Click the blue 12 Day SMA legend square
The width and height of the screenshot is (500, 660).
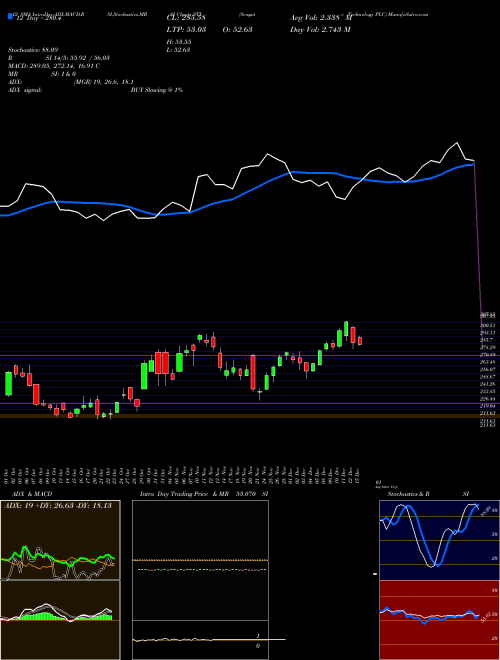pyautogui.click(x=10, y=17)
